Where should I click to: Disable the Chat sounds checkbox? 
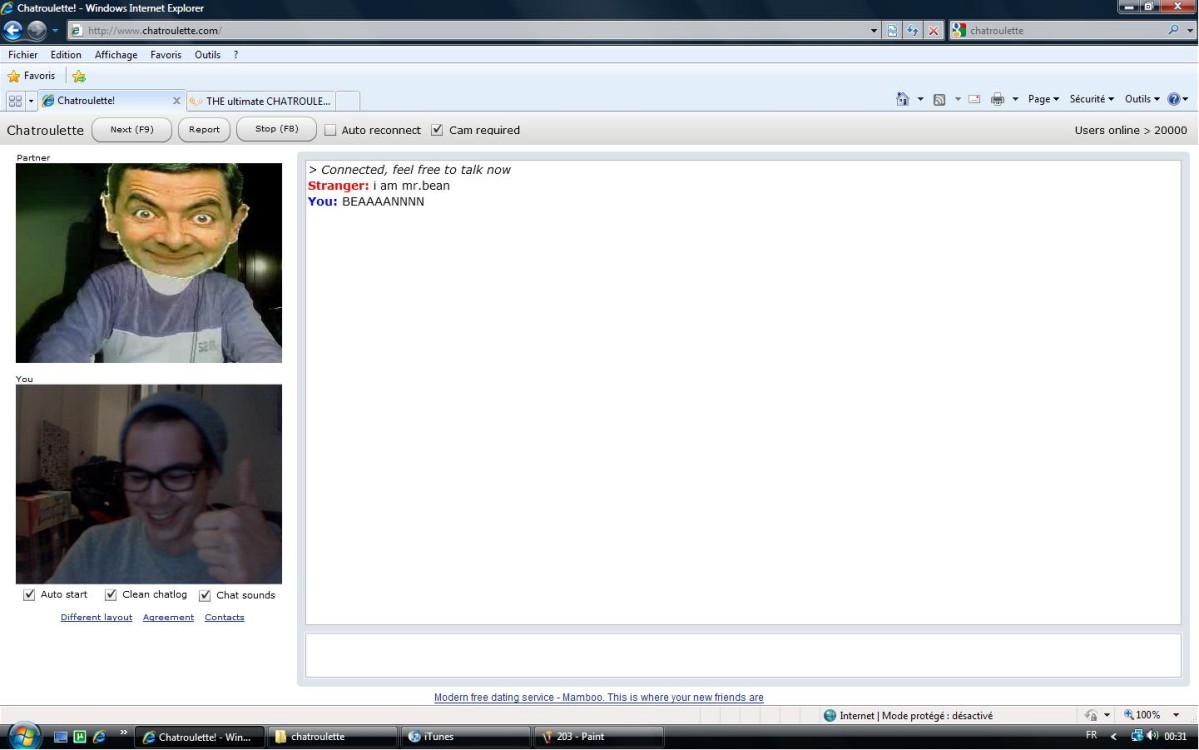coord(205,596)
